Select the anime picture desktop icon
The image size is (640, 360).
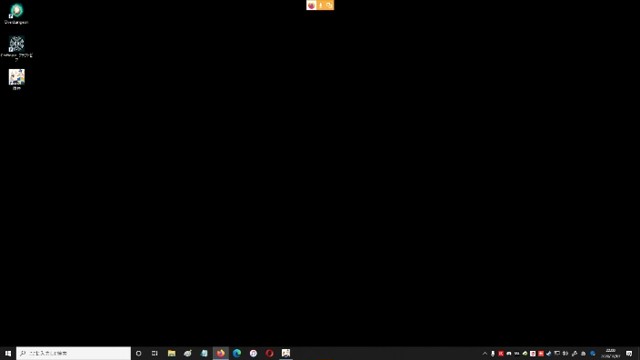tap(16, 79)
